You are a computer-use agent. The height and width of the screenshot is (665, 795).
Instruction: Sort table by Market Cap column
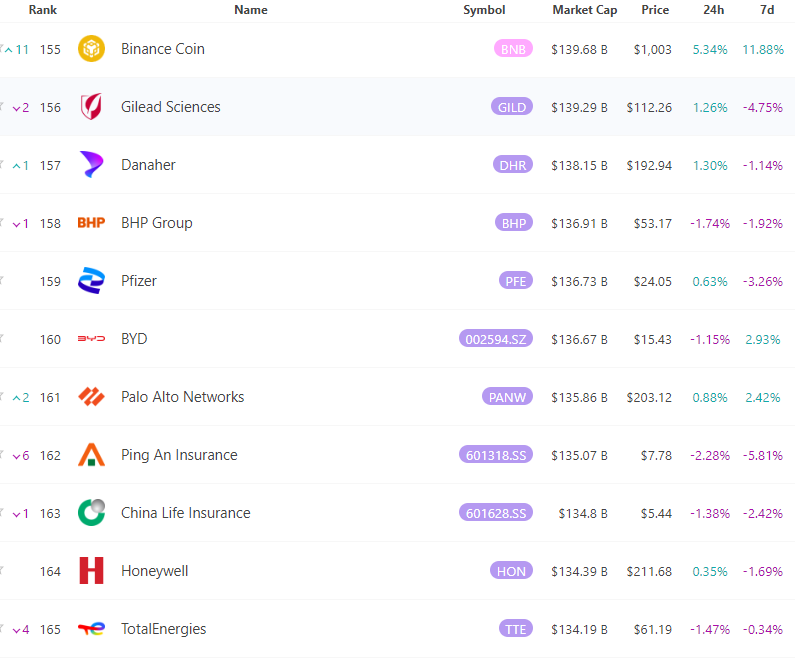tap(585, 10)
